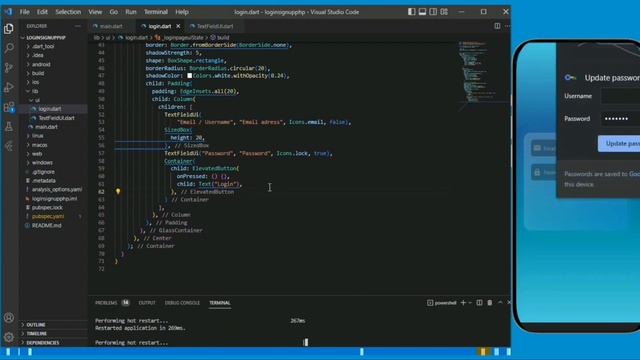Click the white color swatch before Colors.white
This screenshot has height=360, width=640.
189,76
